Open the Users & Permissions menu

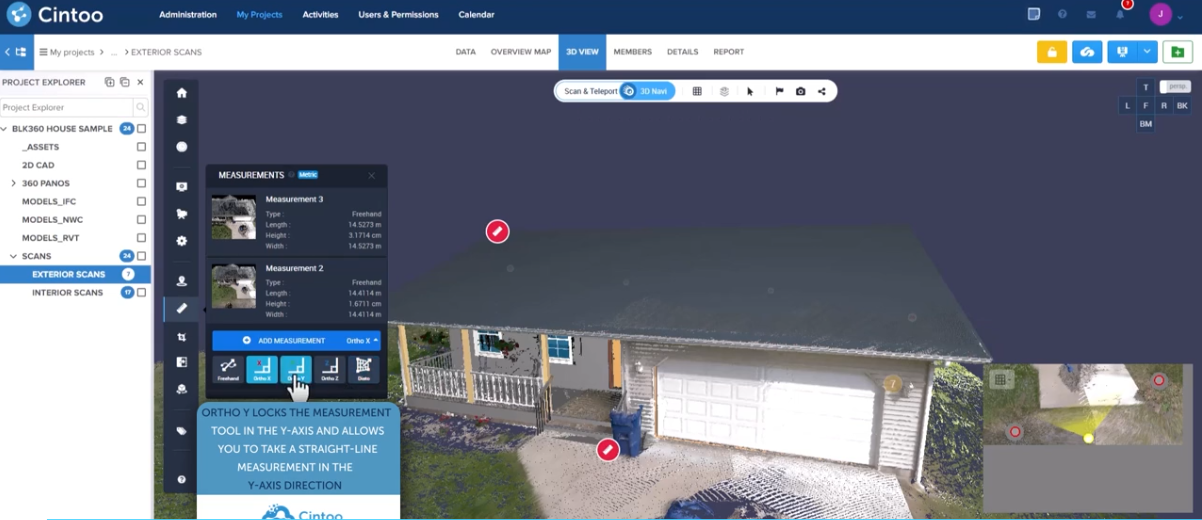398,15
